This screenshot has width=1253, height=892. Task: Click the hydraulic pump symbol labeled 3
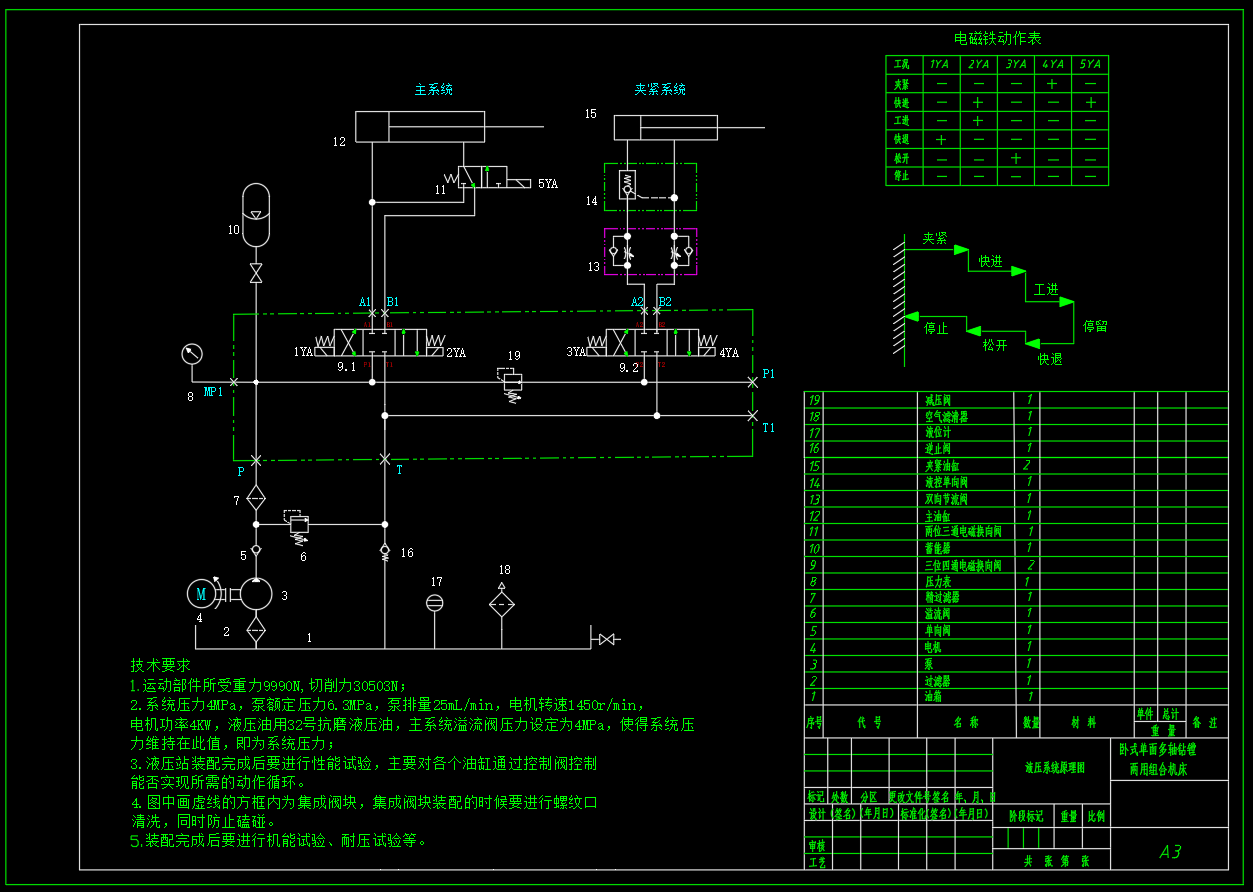point(256,593)
